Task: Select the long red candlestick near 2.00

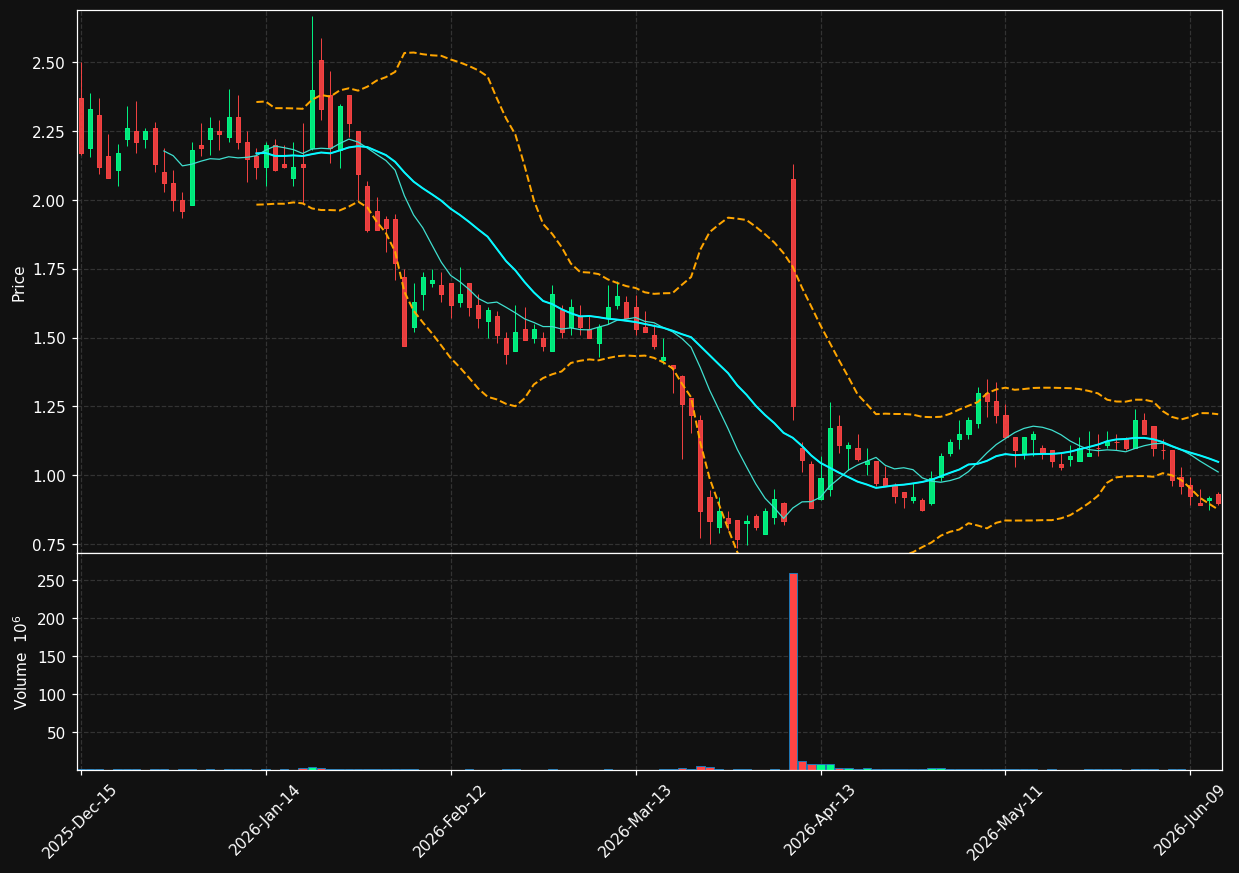Action: click(x=793, y=293)
